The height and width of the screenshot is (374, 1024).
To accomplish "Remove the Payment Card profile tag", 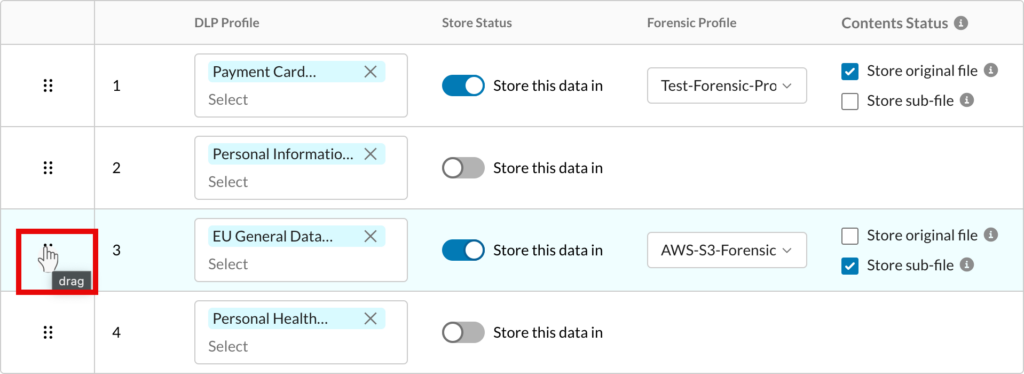I will [370, 72].
